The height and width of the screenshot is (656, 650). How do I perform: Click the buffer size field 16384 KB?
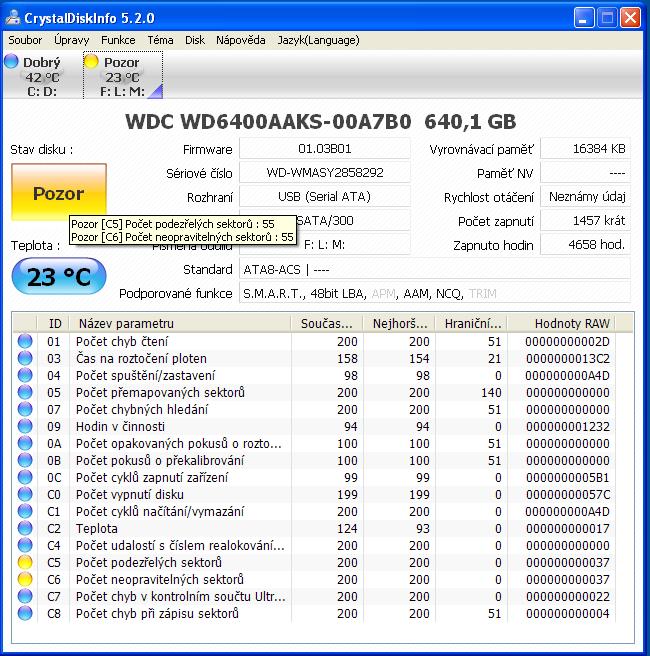[x=585, y=149]
